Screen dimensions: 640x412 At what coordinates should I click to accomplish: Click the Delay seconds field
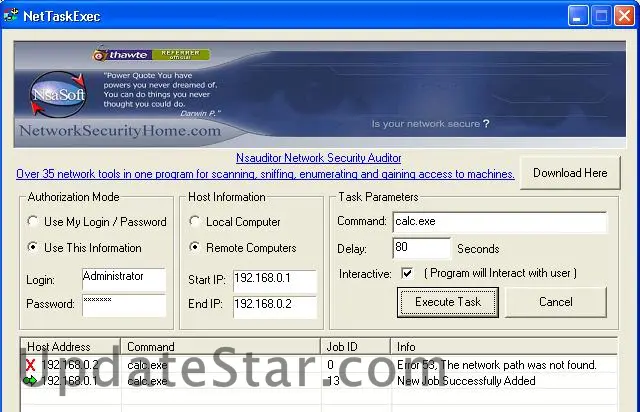pos(422,248)
